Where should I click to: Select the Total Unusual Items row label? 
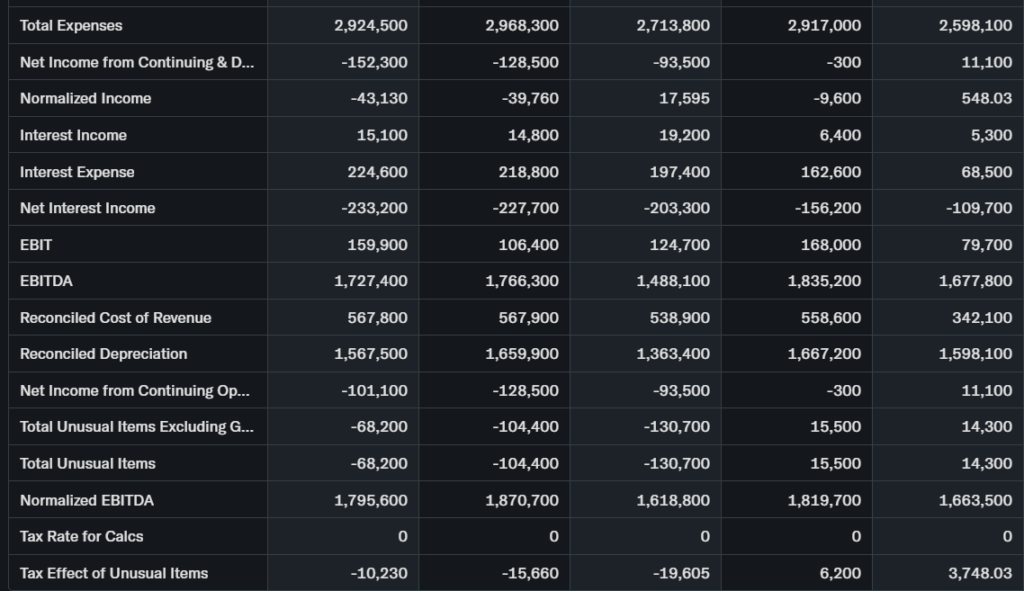tap(87, 463)
